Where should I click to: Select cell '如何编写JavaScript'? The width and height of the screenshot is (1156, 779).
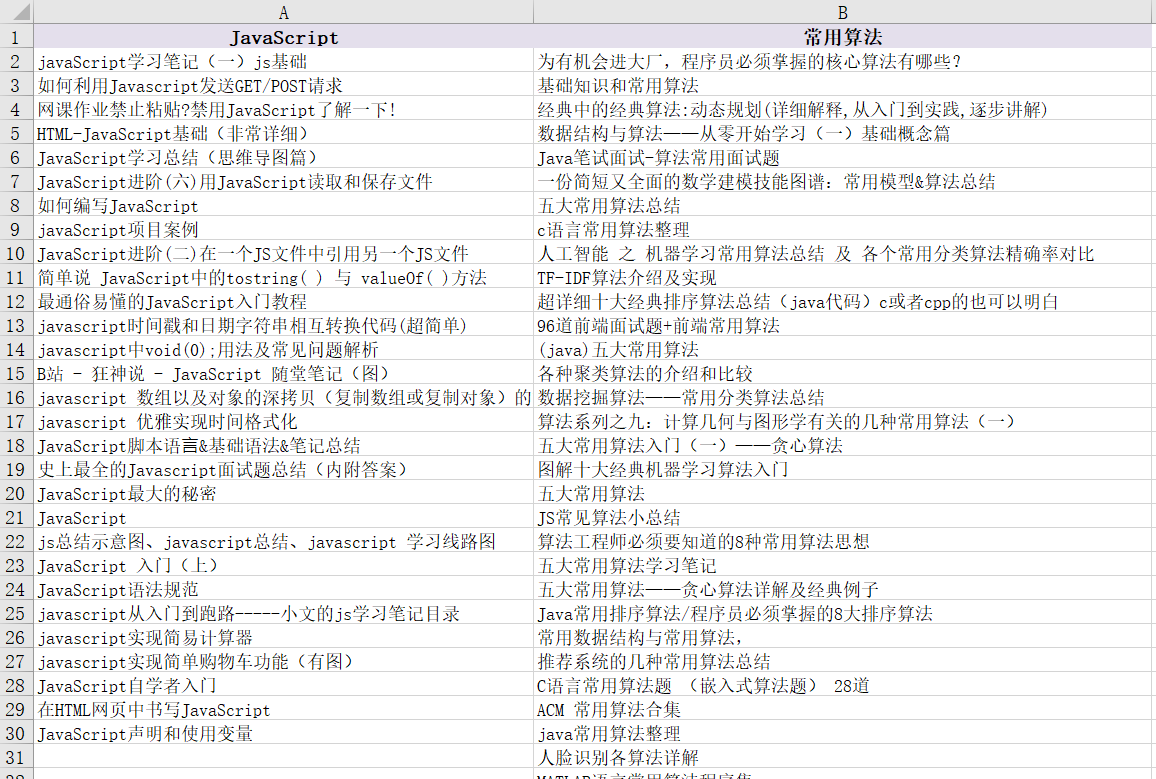tap(284, 206)
